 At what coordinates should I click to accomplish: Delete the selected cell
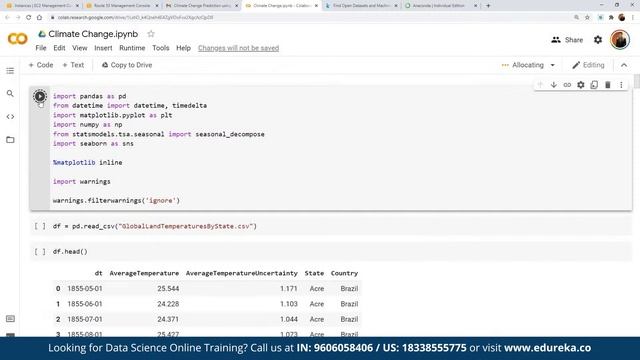(607, 85)
